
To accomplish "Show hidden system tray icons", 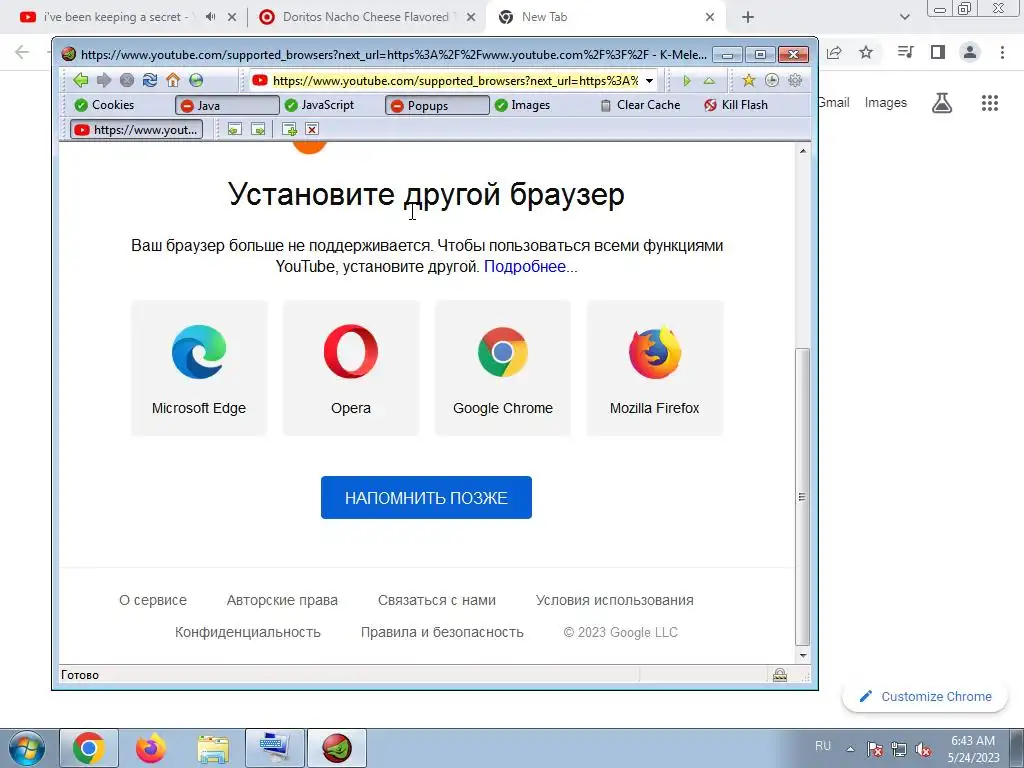I will 850,749.
